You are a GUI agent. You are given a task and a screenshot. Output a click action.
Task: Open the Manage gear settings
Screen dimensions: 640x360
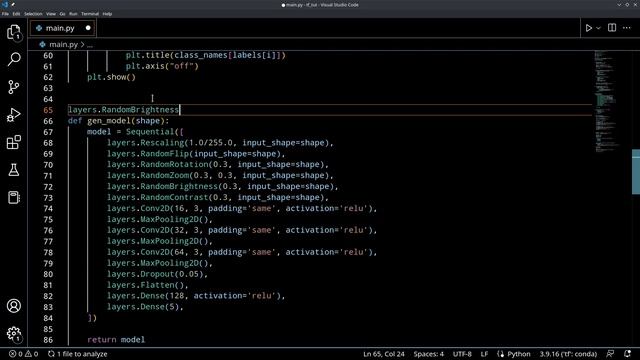14,334
